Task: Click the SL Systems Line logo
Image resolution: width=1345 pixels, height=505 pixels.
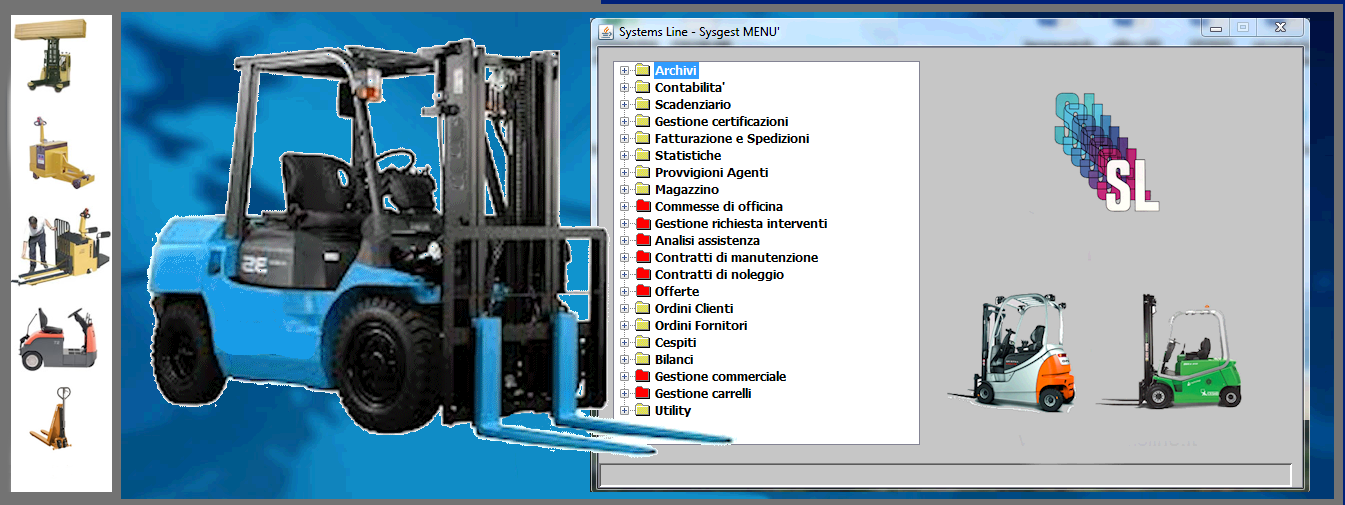Action: coord(1108,151)
